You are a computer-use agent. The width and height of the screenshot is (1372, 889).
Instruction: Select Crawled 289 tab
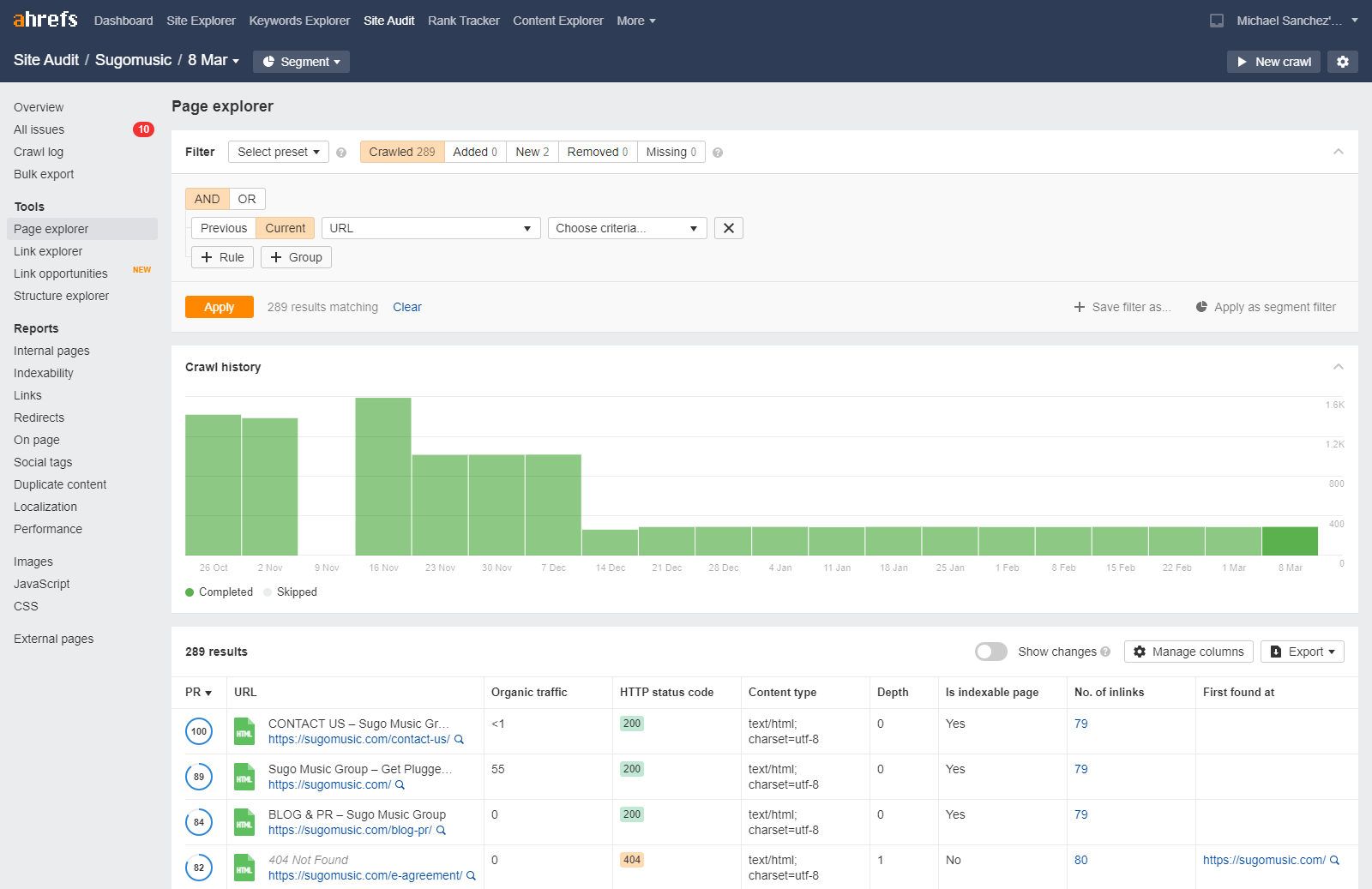[402, 152]
